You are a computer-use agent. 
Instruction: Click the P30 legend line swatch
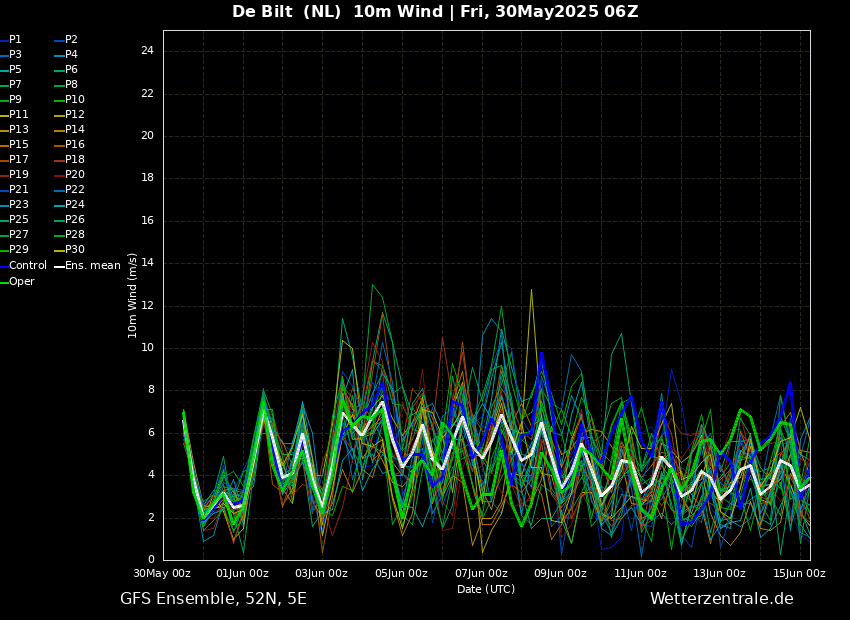click(59, 250)
